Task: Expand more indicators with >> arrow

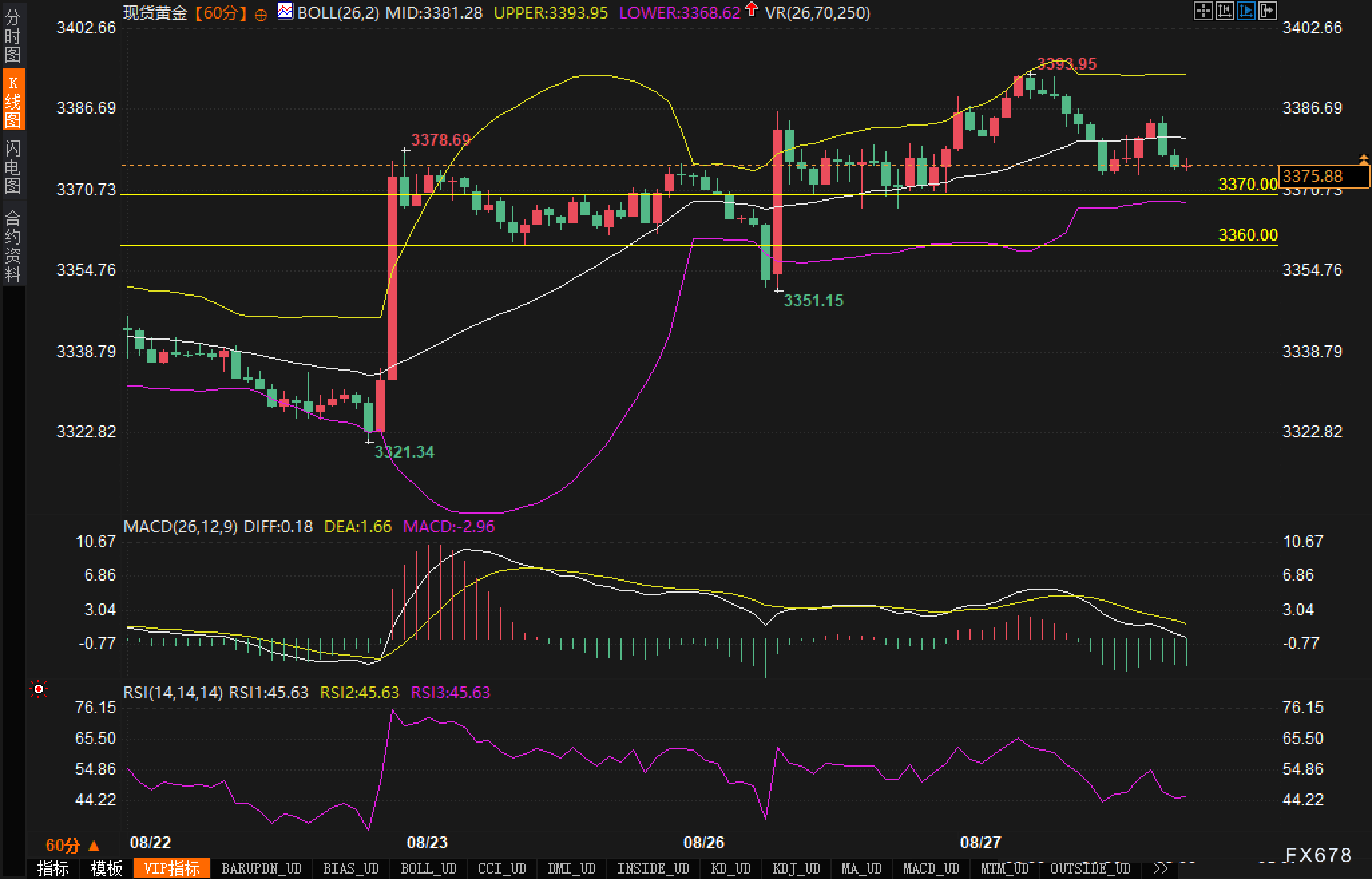Action: pyautogui.click(x=1161, y=868)
